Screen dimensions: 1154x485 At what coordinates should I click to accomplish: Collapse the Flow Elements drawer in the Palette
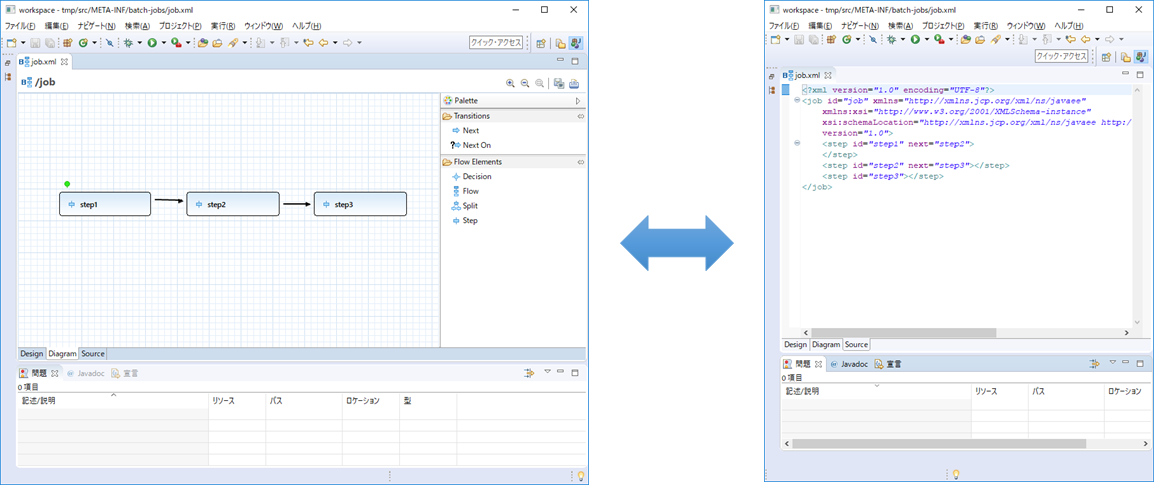point(580,161)
